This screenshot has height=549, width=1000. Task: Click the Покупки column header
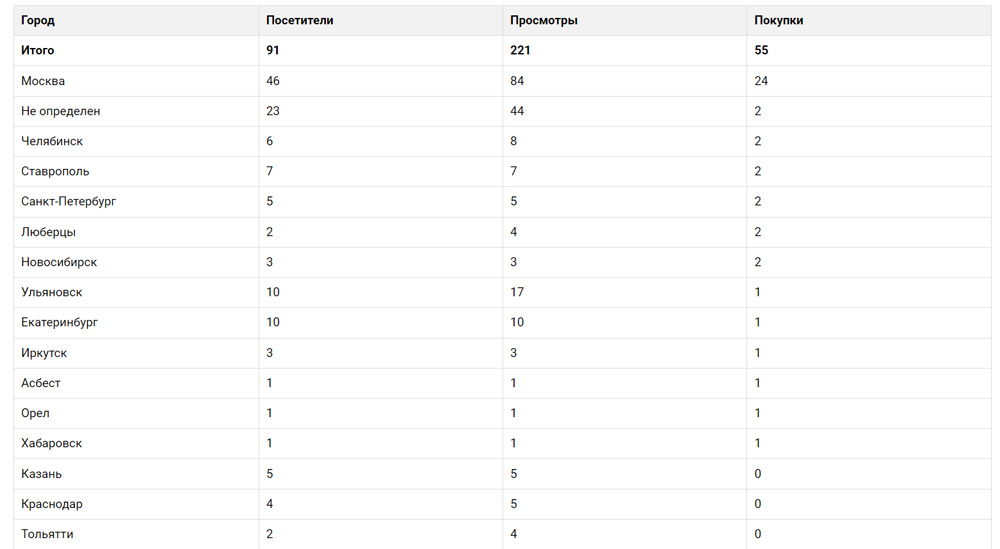(x=779, y=20)
